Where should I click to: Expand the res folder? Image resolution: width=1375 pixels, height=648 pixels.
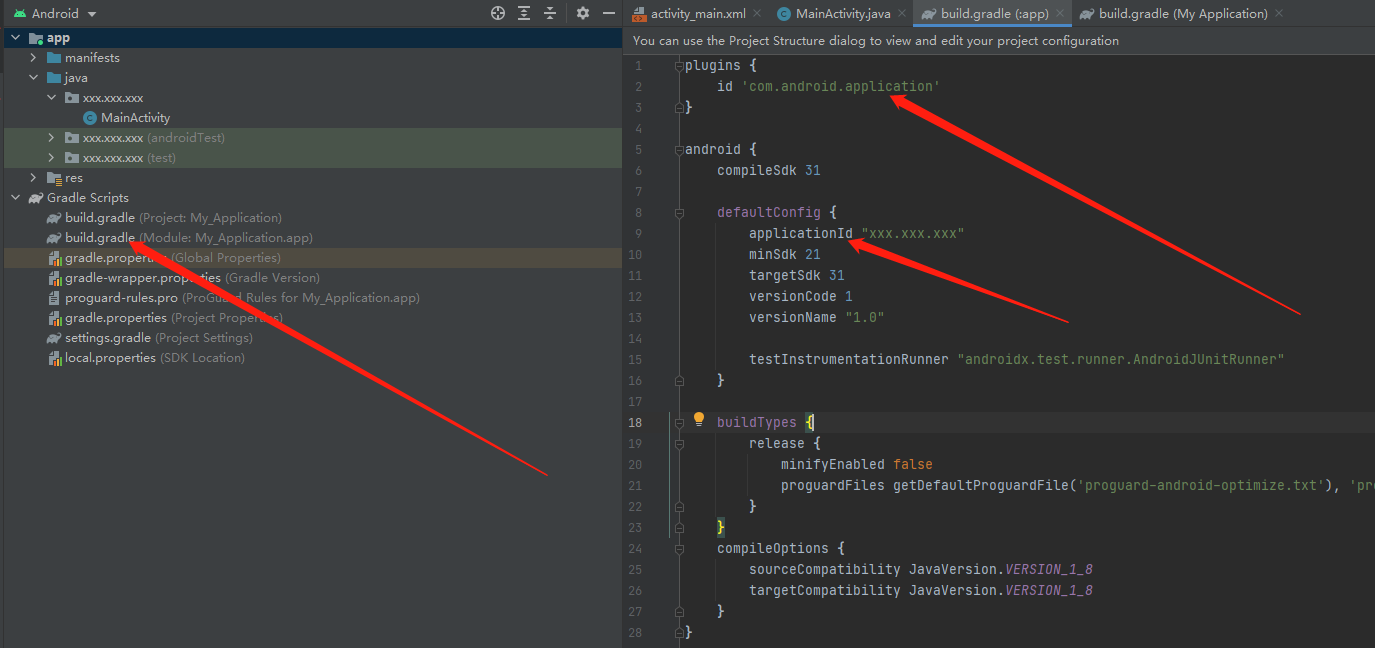pyautogui.click(x=34, y=178)
